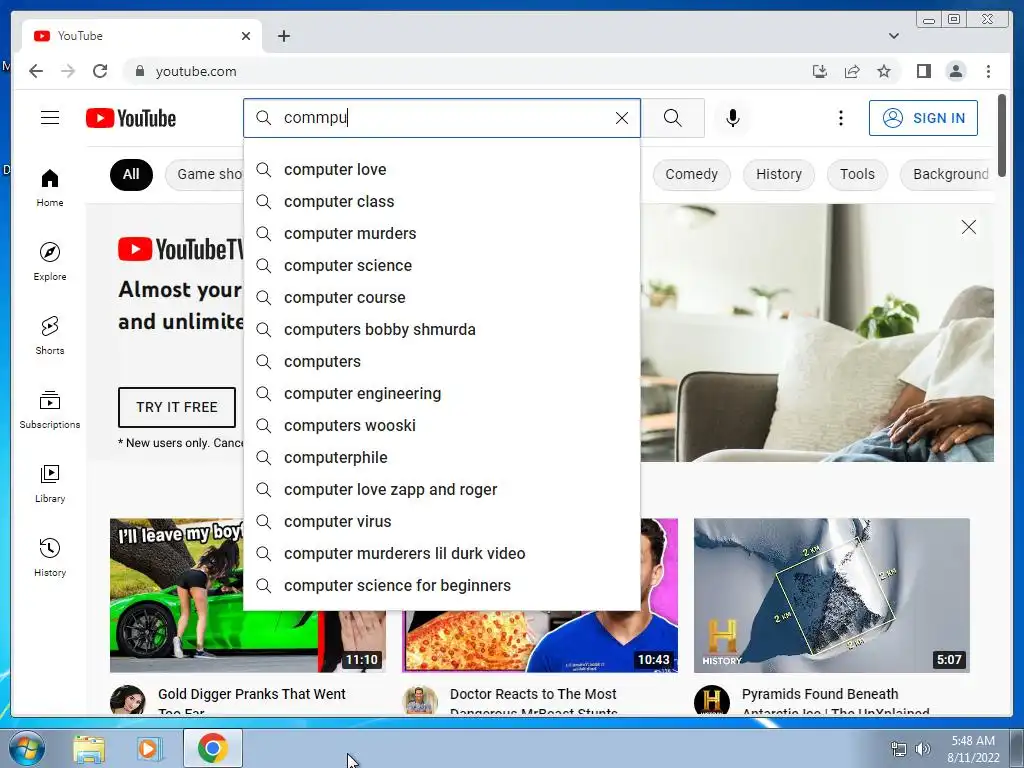The height and width of the screenshot is (768, 1024).
Task: Open Gold Digger Pranks video title
Action: tap(252, 701)
